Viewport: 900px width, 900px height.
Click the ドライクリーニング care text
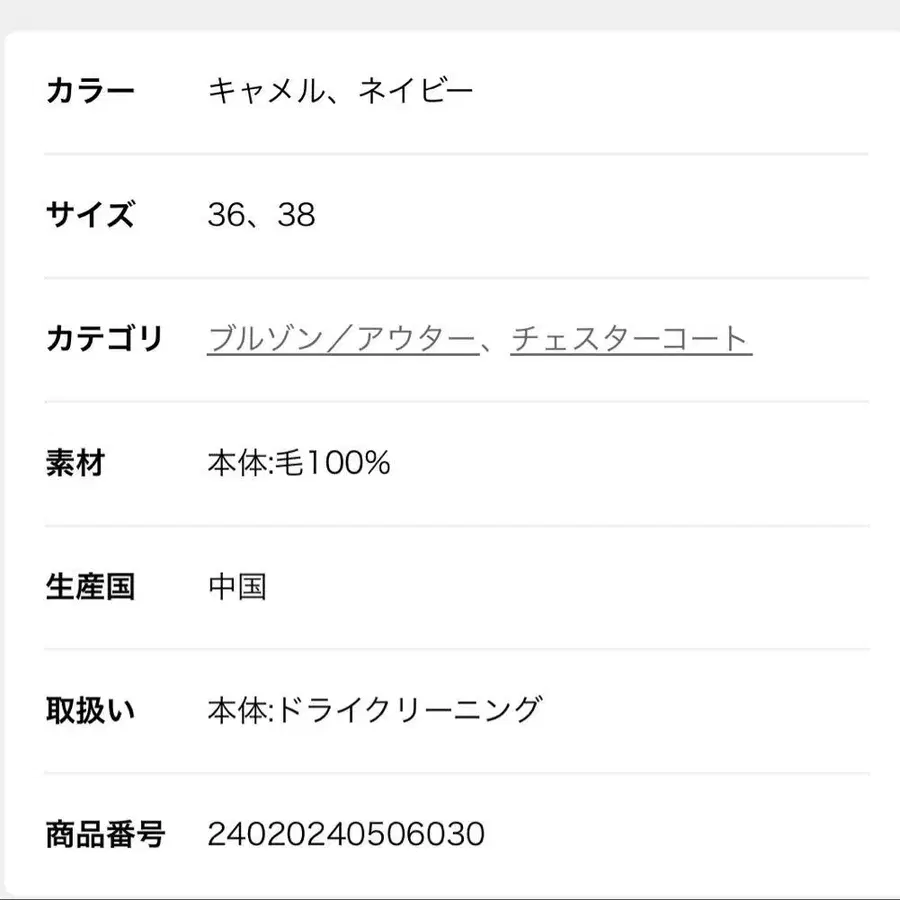[x=407, y=710]
